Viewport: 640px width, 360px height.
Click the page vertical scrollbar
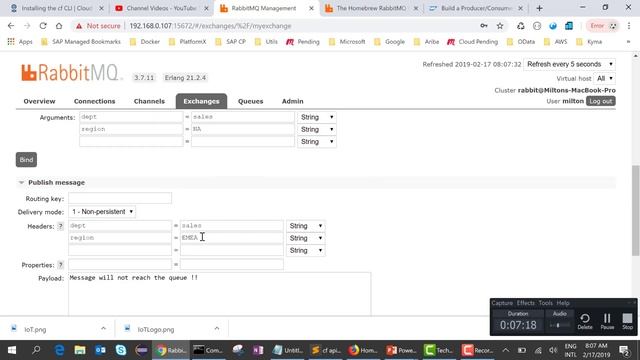coord(635,211)
